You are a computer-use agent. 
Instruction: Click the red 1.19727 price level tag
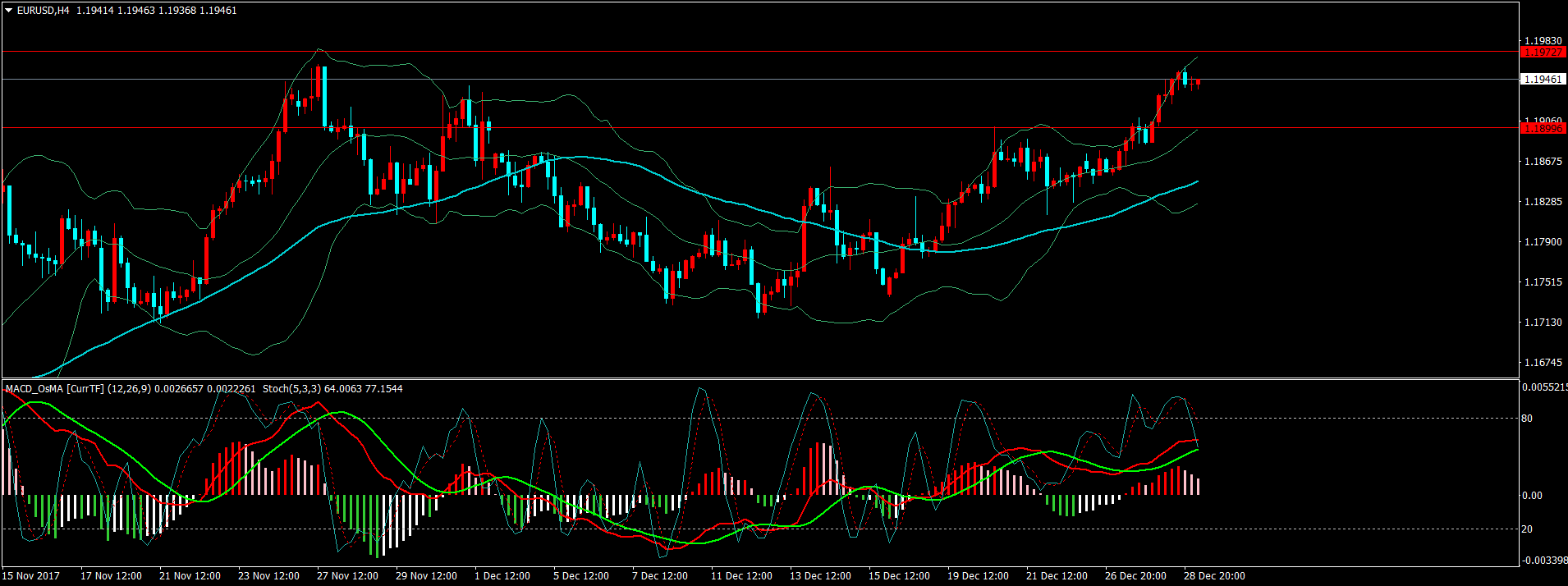(x=1543, y=53)
